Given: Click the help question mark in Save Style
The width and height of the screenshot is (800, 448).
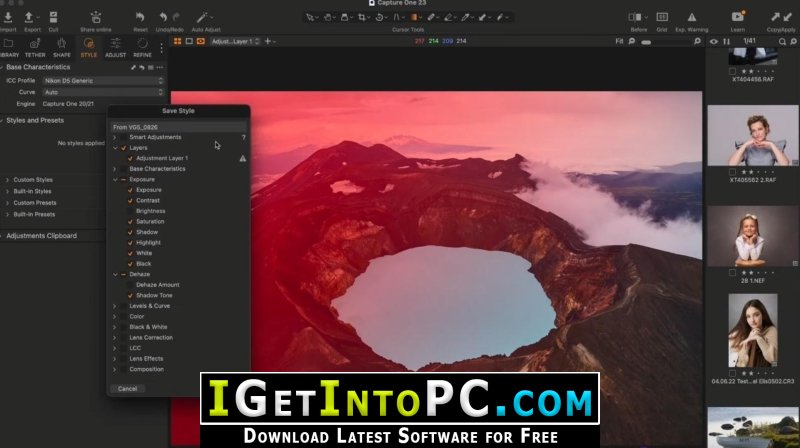Looking at the screenshot, I should coord(243,137).
